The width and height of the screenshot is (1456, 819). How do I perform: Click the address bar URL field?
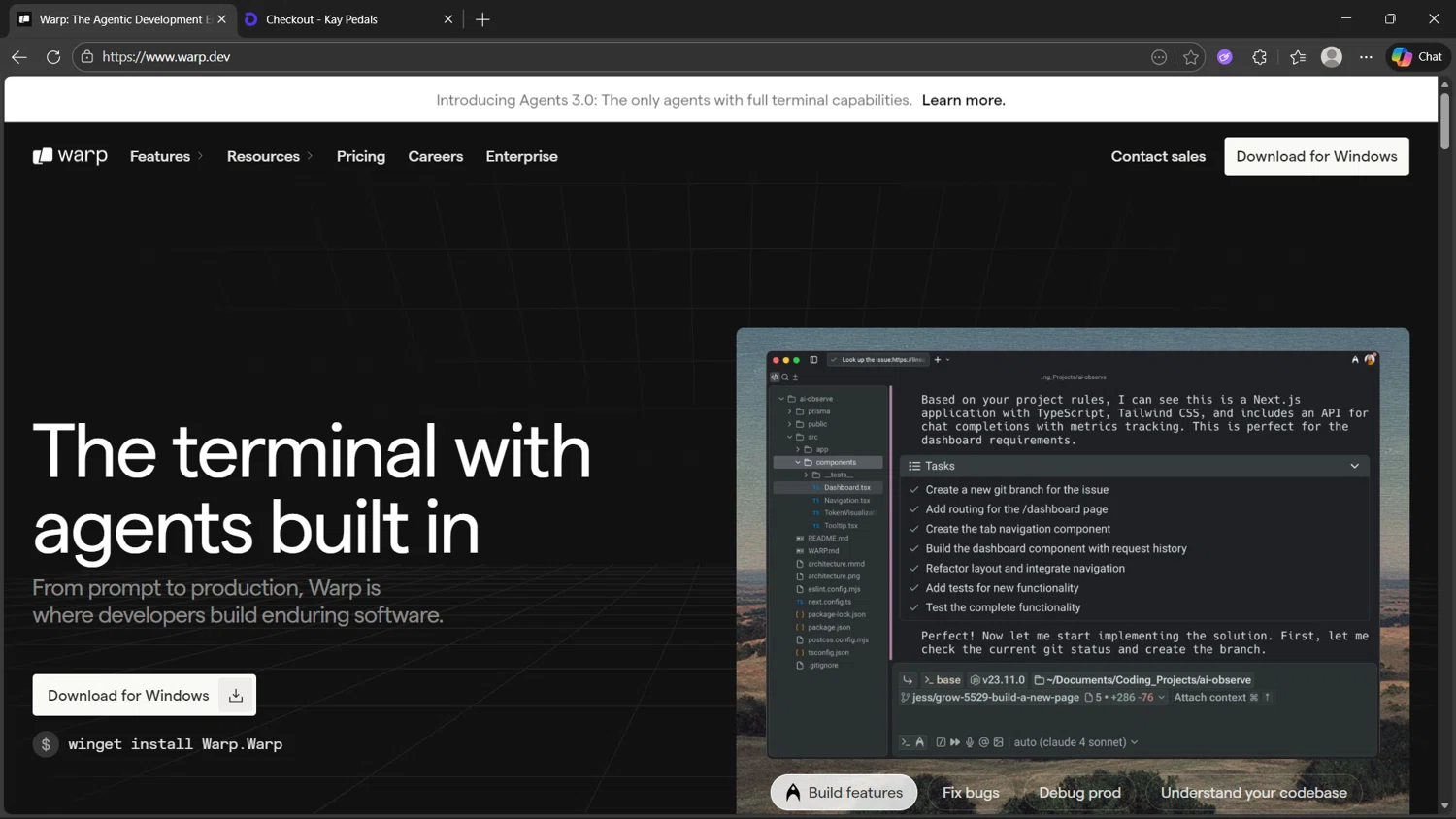coord(621,57)
